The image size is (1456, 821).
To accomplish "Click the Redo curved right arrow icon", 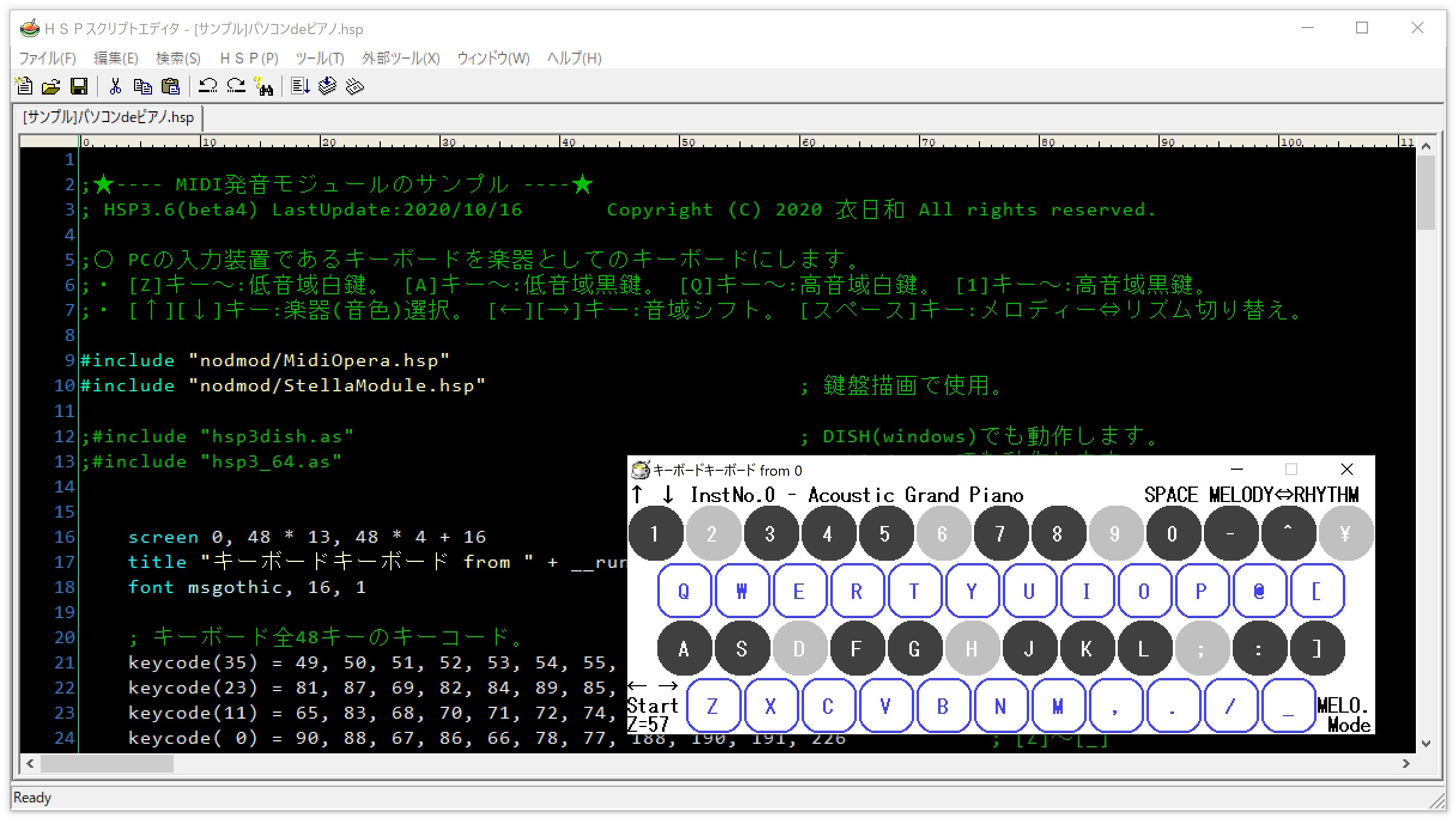I will (x=236, y=87).
